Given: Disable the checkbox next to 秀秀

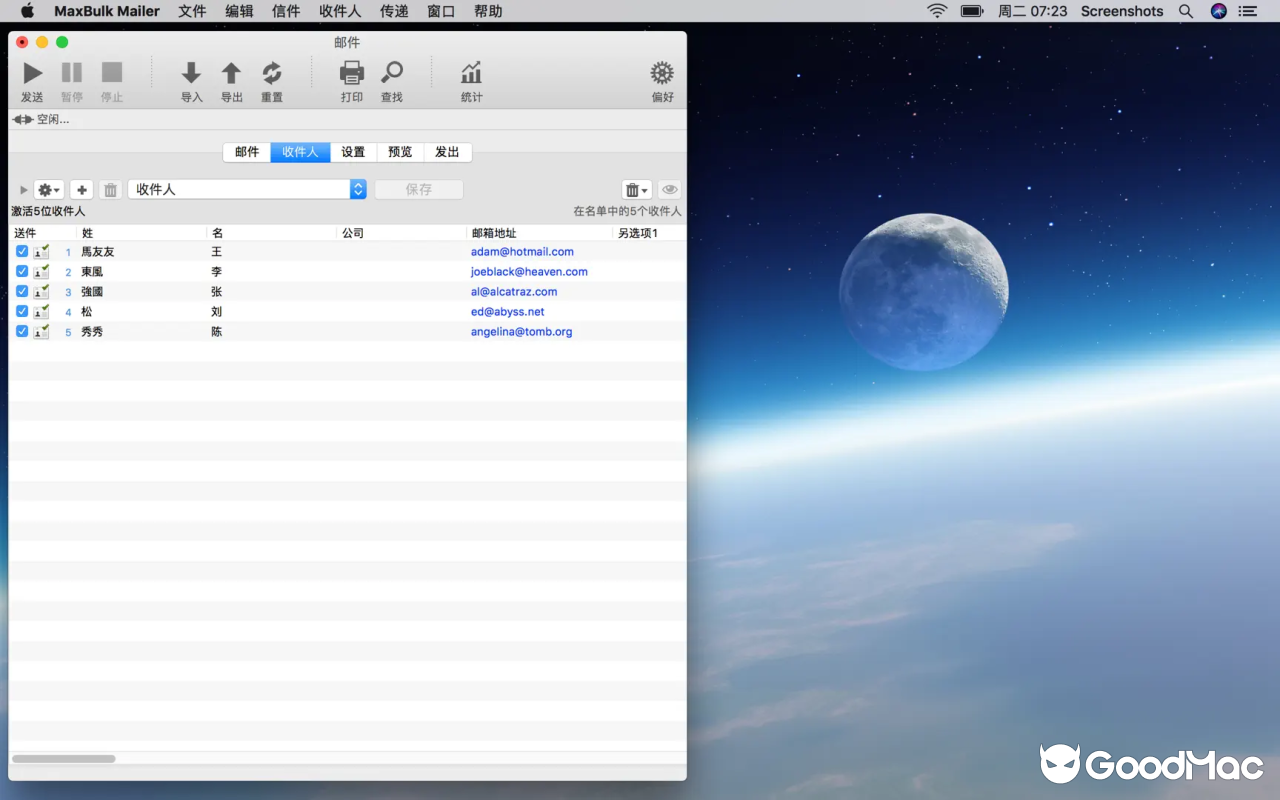Looking at the screenshot, I should 21,331.
